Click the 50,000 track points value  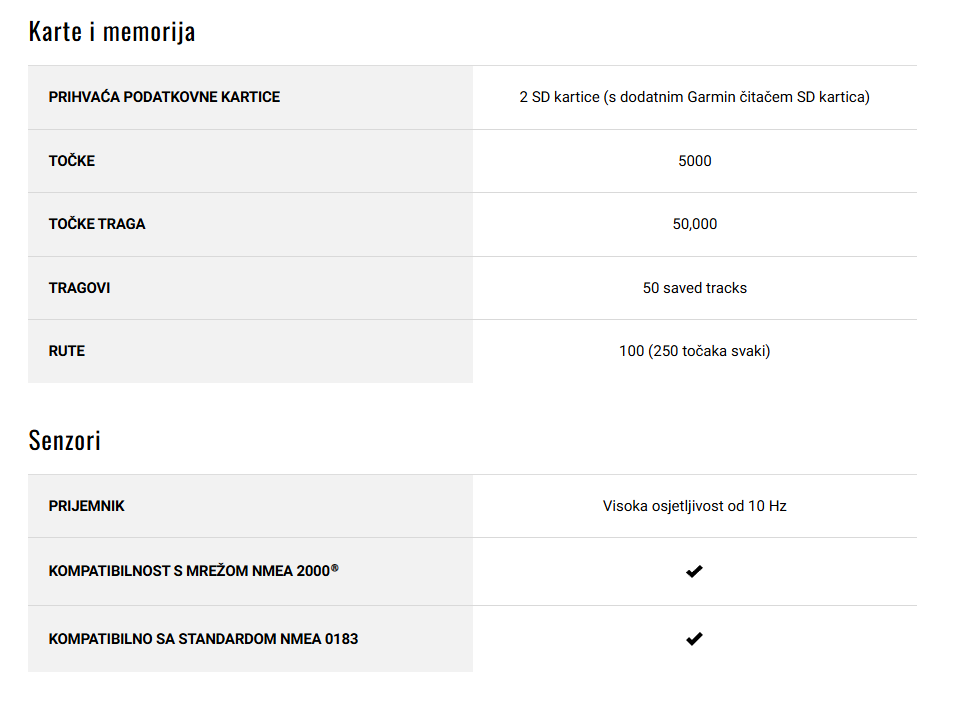[695, 224]
